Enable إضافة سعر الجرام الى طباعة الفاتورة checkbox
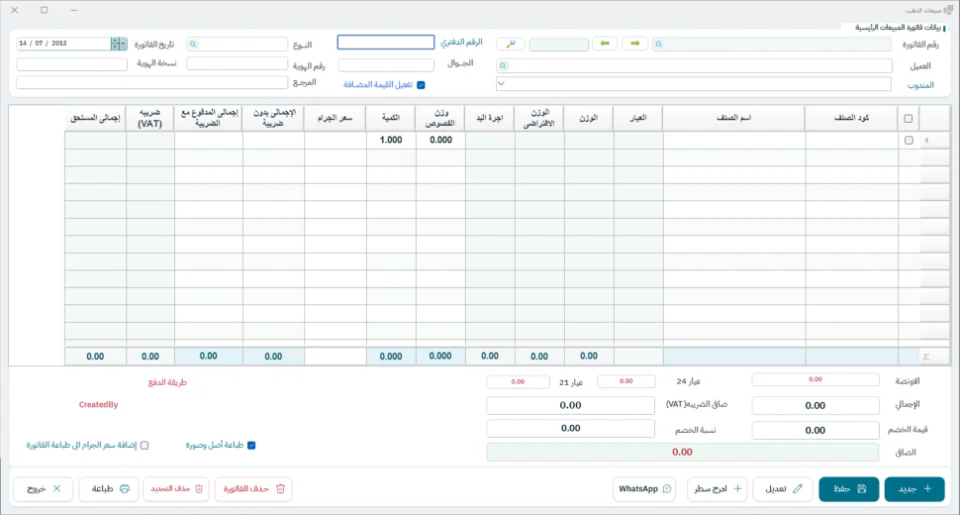 click(144, 445)
